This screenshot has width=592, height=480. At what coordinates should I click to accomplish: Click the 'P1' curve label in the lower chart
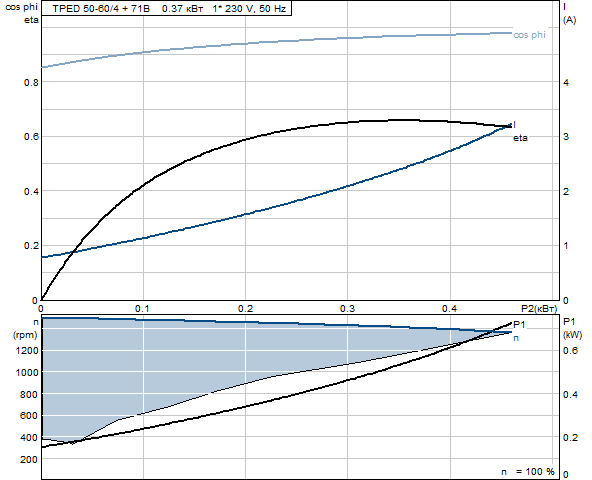click(519, 325)
